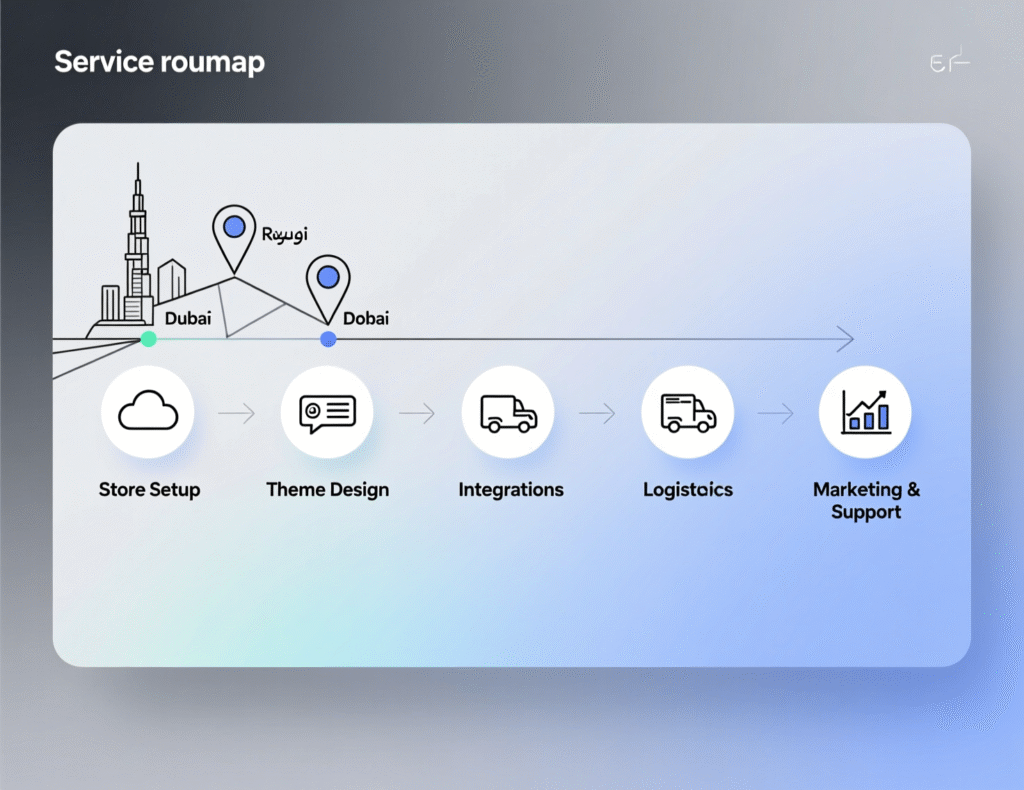This screenshot has height=790, width=1024.
Task: Click arrow between Theme Design and Integrations icons
Action: [x=417, y=413]
